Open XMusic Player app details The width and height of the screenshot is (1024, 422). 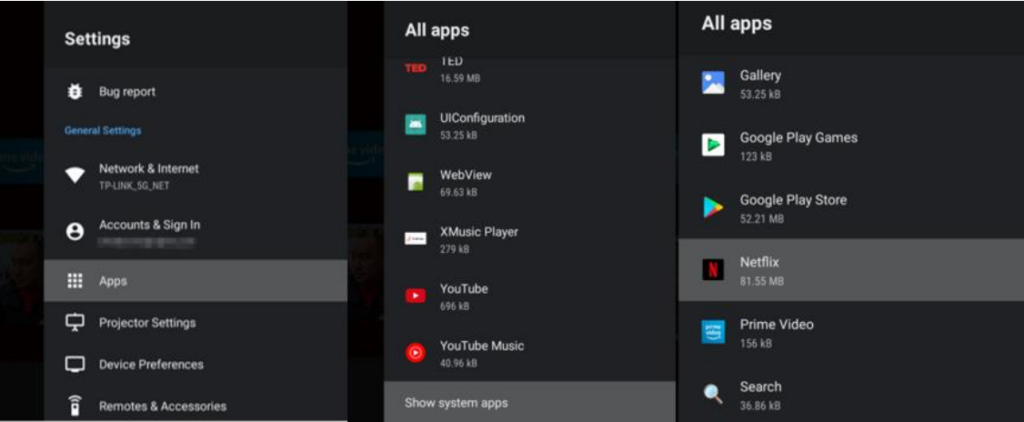click(x=530, y=239)
